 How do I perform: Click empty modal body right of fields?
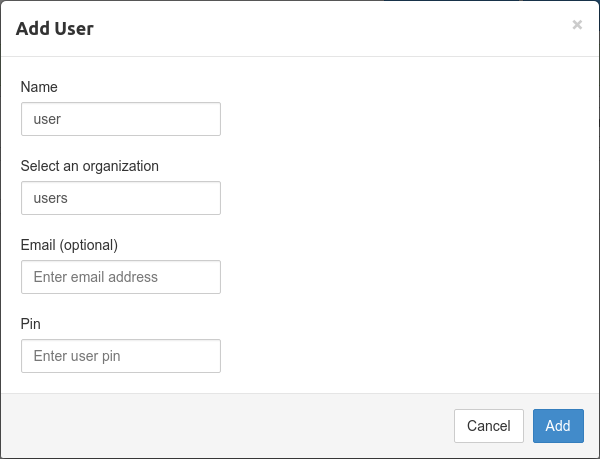coord(409,226)
